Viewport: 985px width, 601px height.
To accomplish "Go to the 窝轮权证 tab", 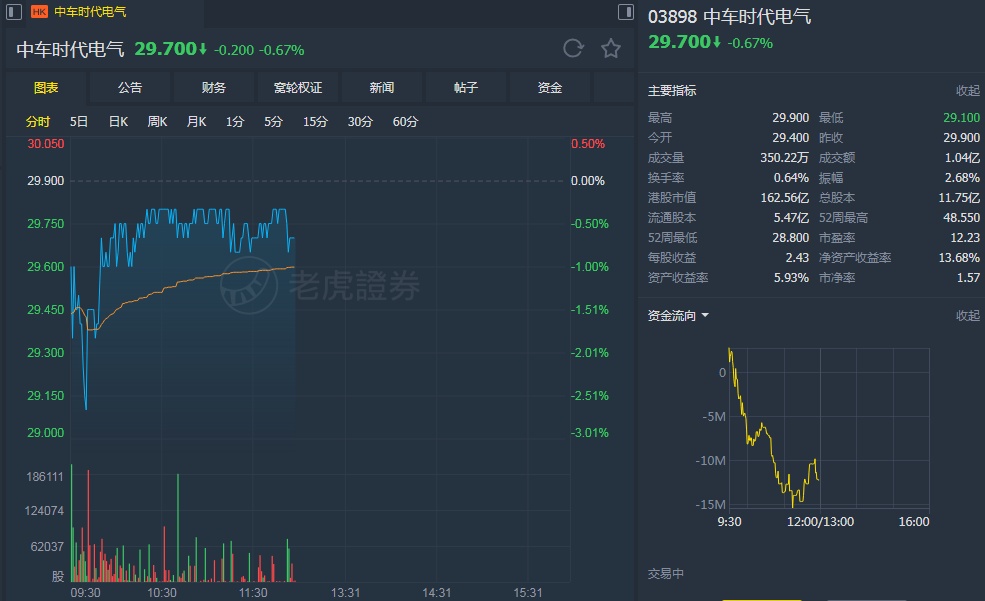I will pyautogui.click(x=298, y=88).
